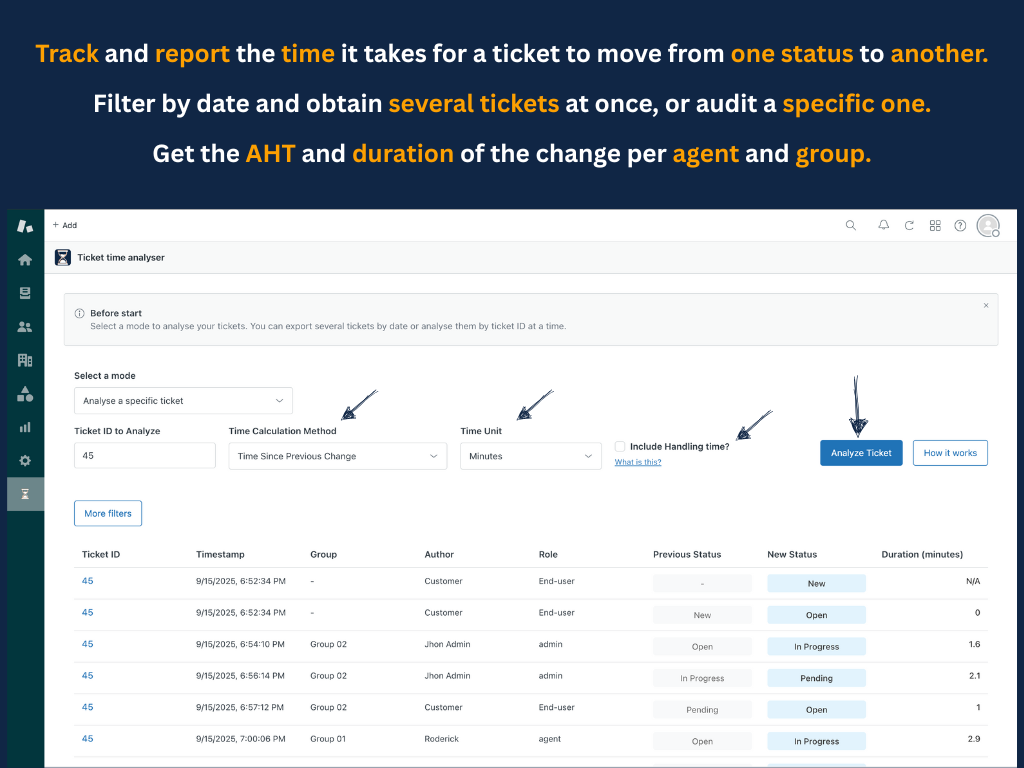Click the refresh icon in top bar
This screenshot has height=768, width=1024.
coord(909,225)
